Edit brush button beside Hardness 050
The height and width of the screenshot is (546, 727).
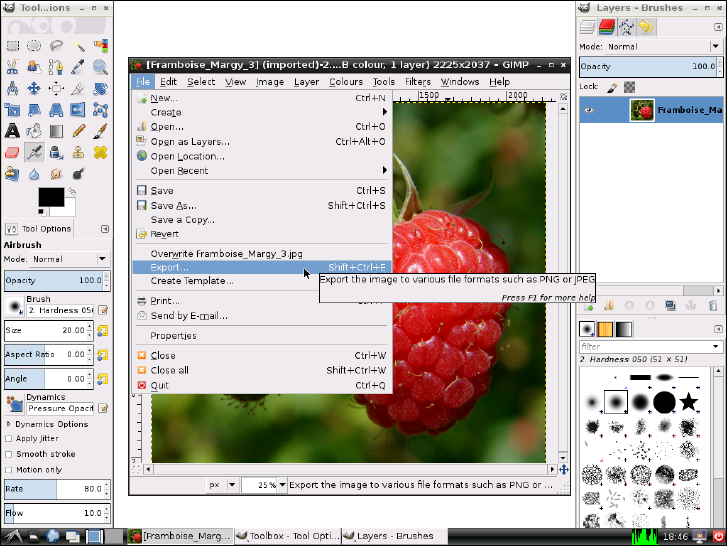103,310
